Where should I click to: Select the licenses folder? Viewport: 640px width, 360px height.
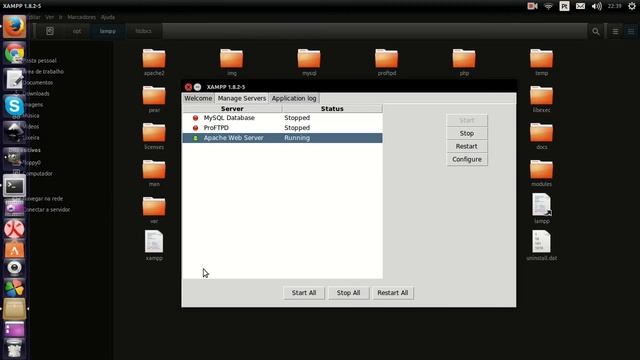154,136
